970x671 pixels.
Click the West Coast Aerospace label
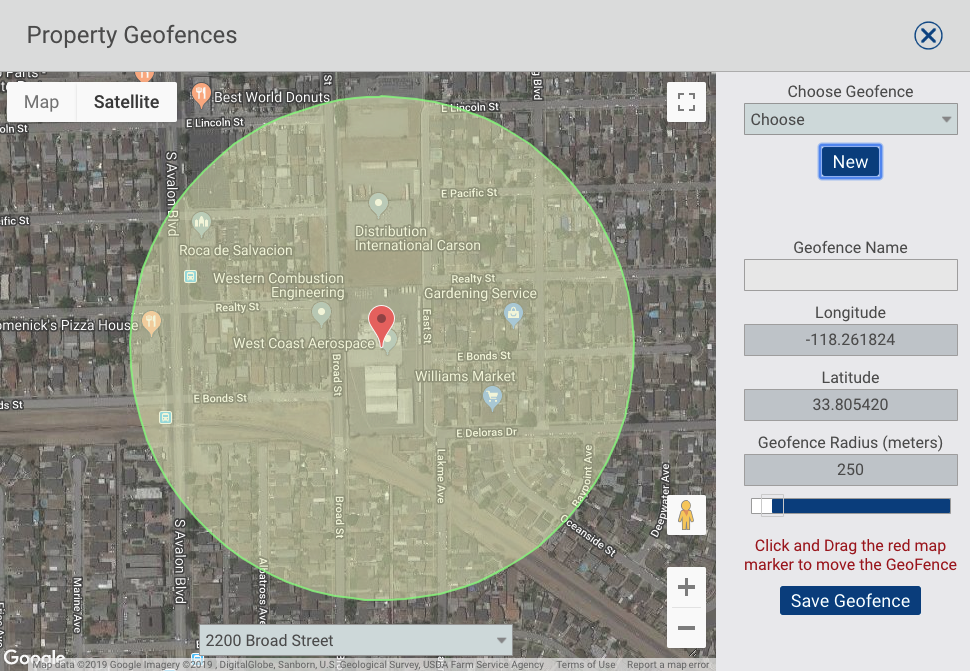[x=304, y=343]
